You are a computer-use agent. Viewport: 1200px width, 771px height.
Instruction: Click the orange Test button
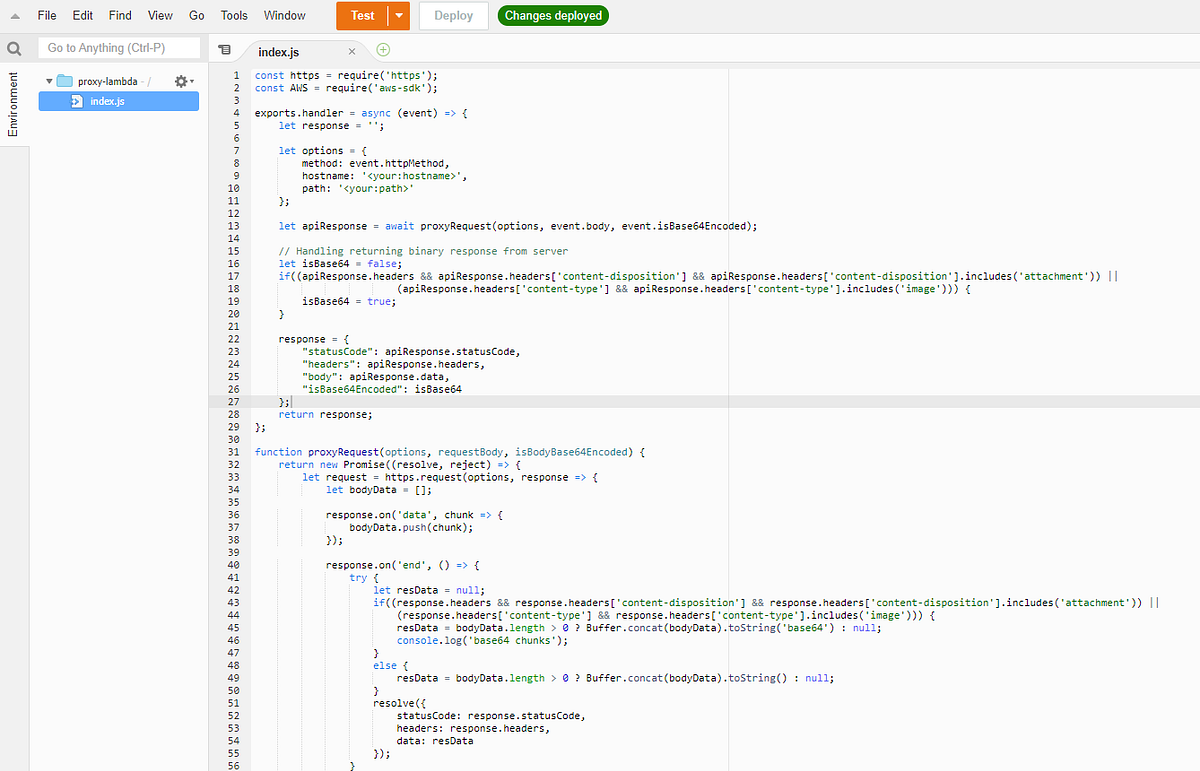pos(363,16)
